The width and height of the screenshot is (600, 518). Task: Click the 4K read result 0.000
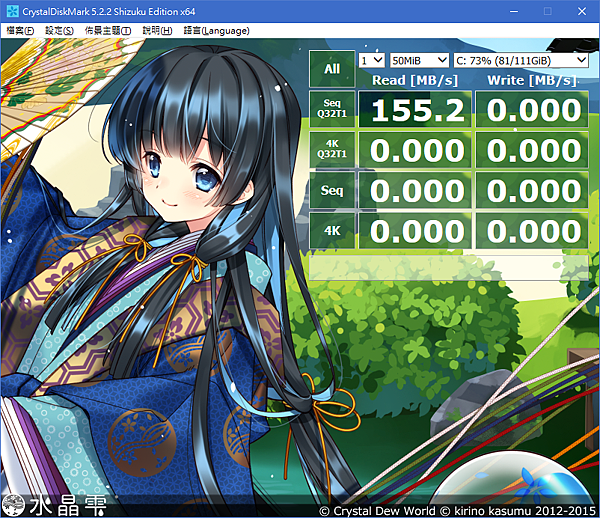[415, 231]
